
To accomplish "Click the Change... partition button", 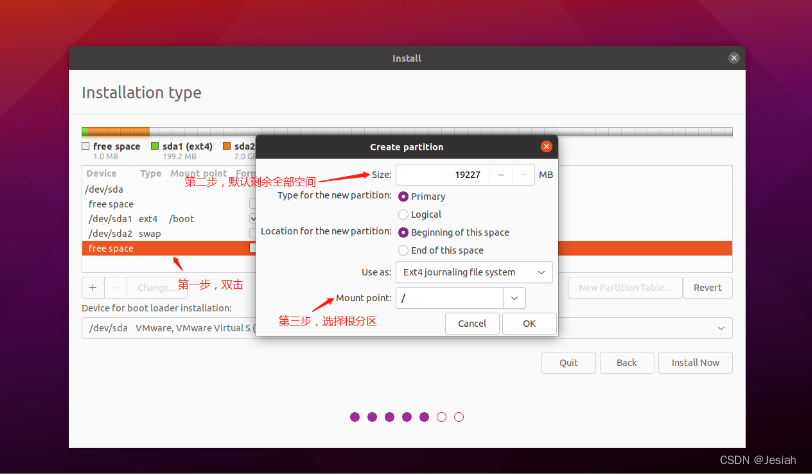I will [x=157, y=287].
